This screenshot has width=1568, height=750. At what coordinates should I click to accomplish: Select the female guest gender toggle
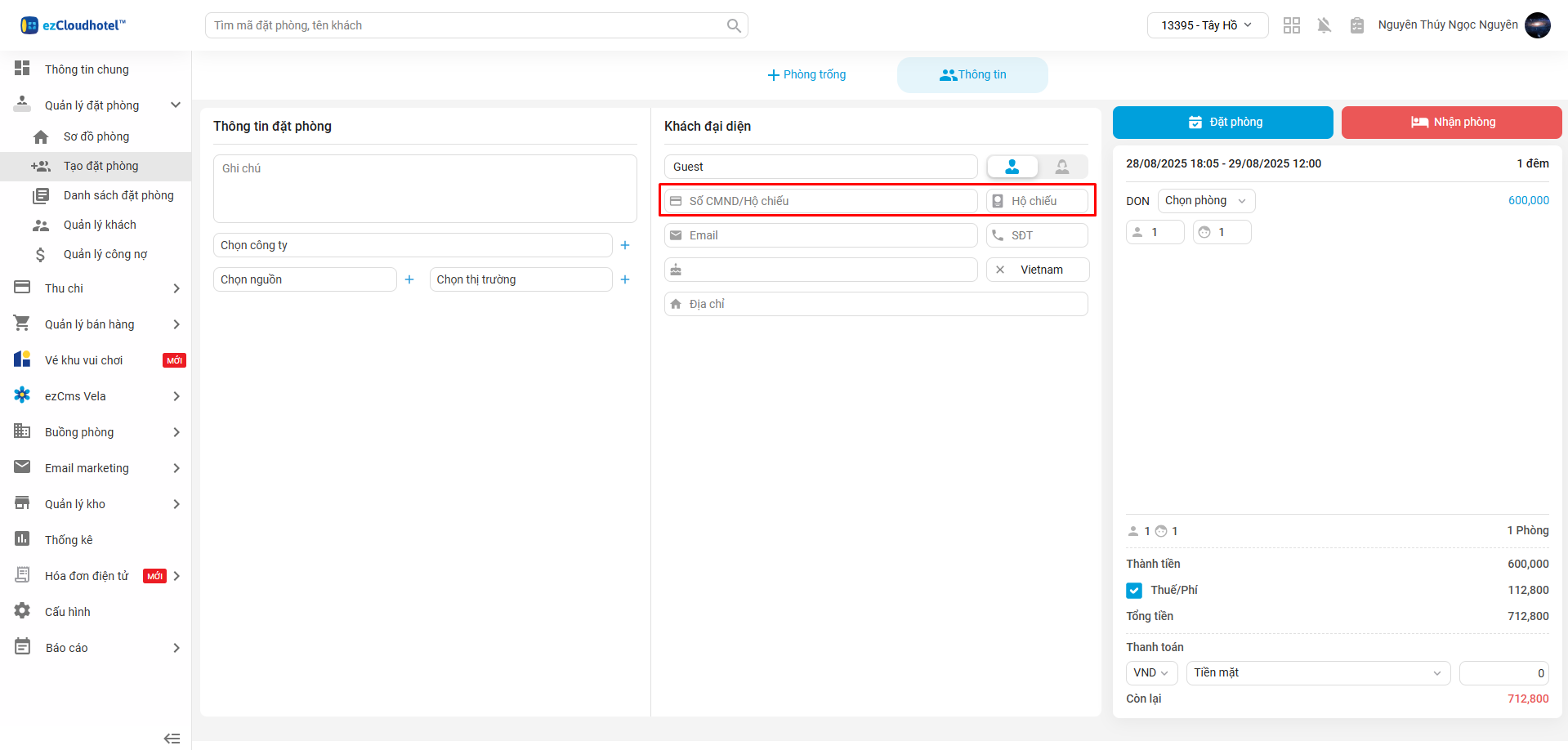click(x=1061, y=167)
